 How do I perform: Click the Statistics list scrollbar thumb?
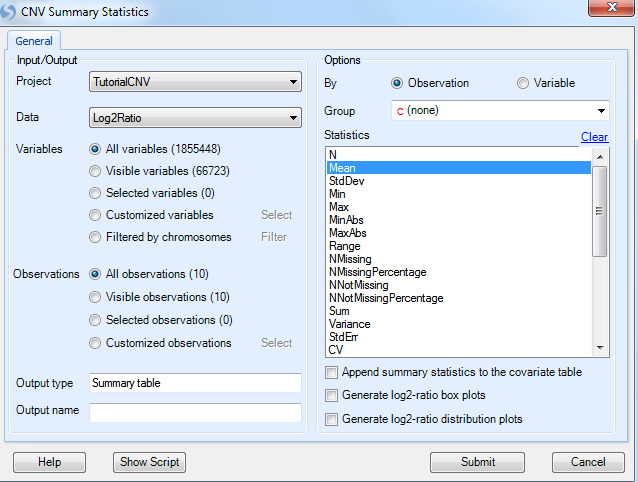pyautogui.click(x=600, y=211)
